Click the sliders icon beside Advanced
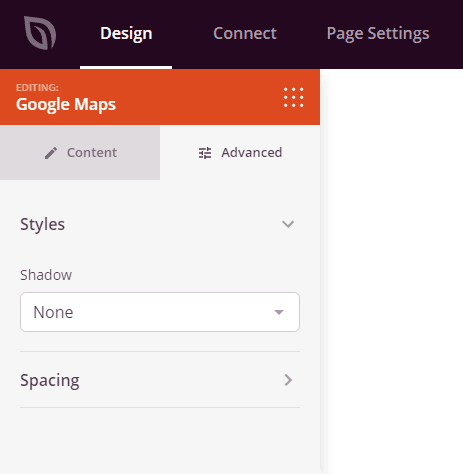The width and height of the screenshot is (463, 474). coord(205,153)
